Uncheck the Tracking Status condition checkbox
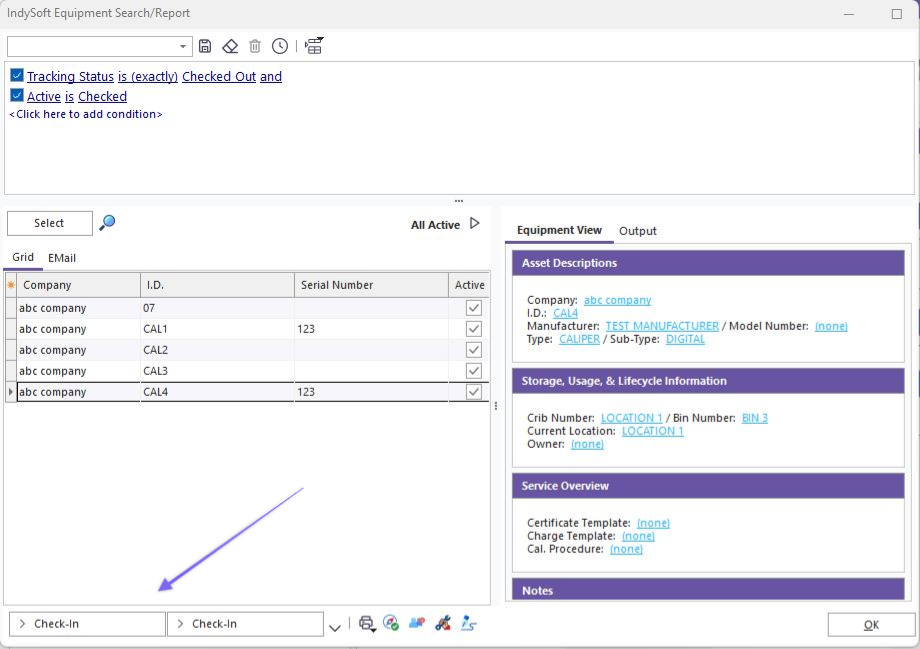The height and width of the screenshot is (649, 920). pyautogui.click(x=17, y=76)
